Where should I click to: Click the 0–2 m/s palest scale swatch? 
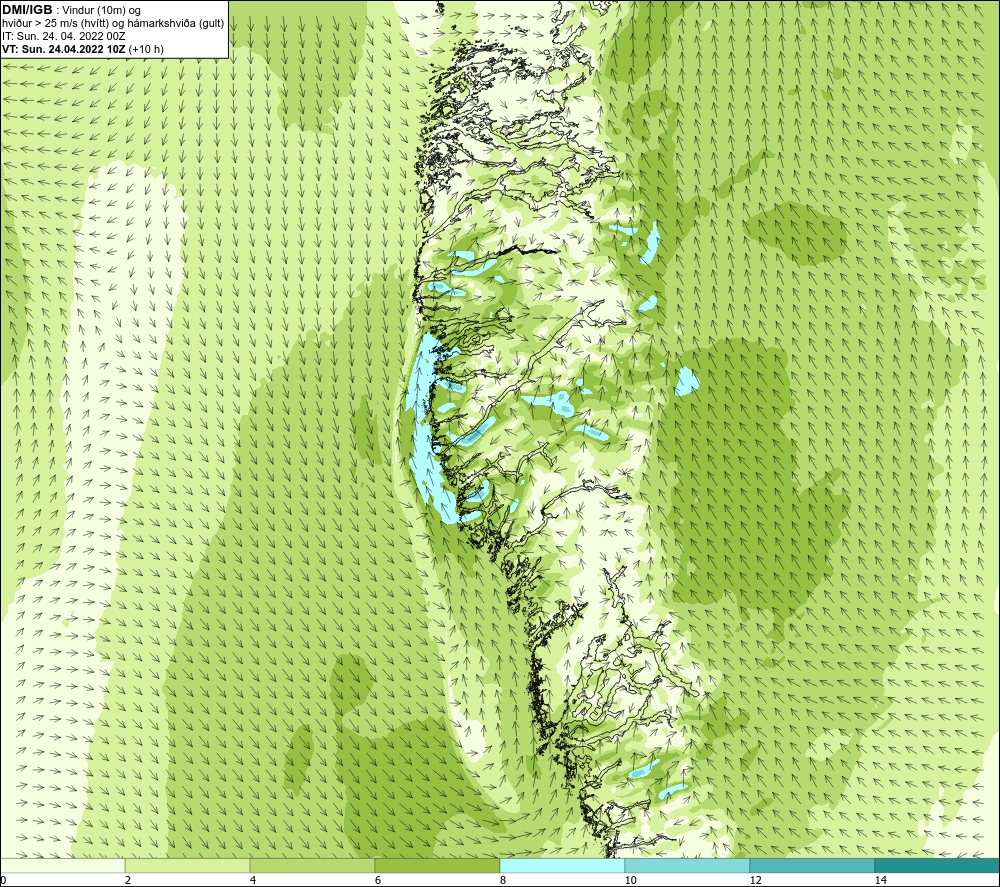[x=62, y=865]
